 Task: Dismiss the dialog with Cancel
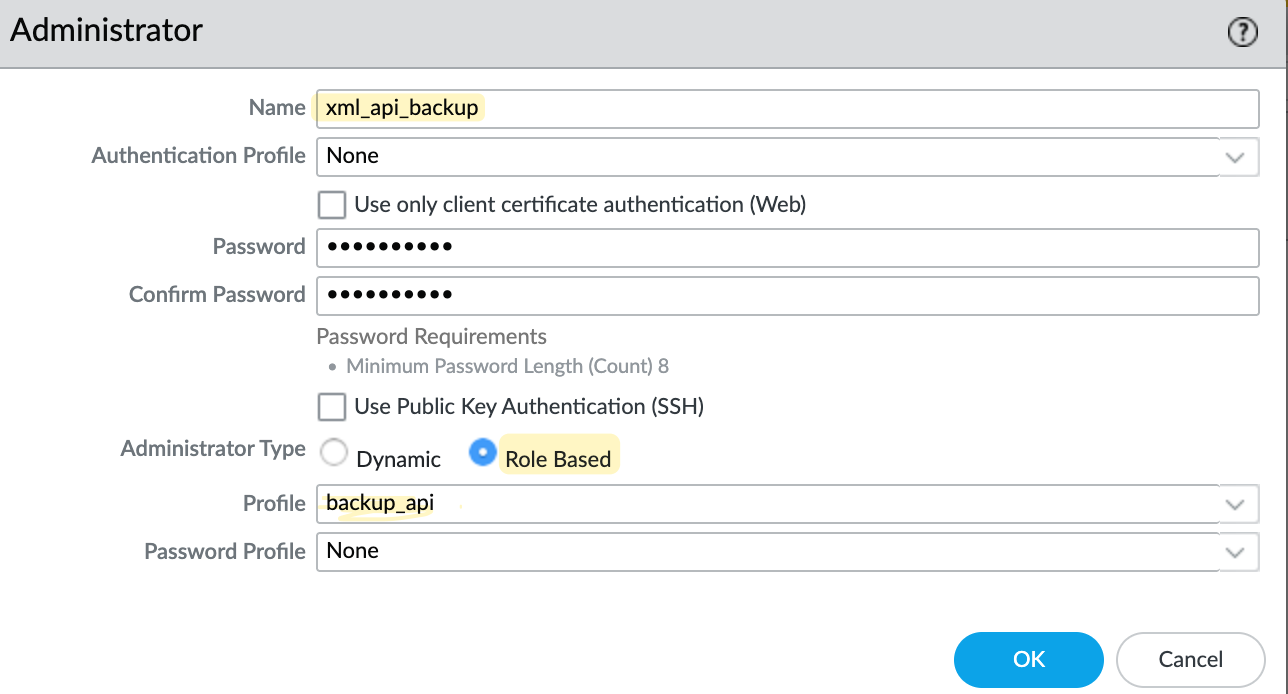click(x=1190, y=659)
